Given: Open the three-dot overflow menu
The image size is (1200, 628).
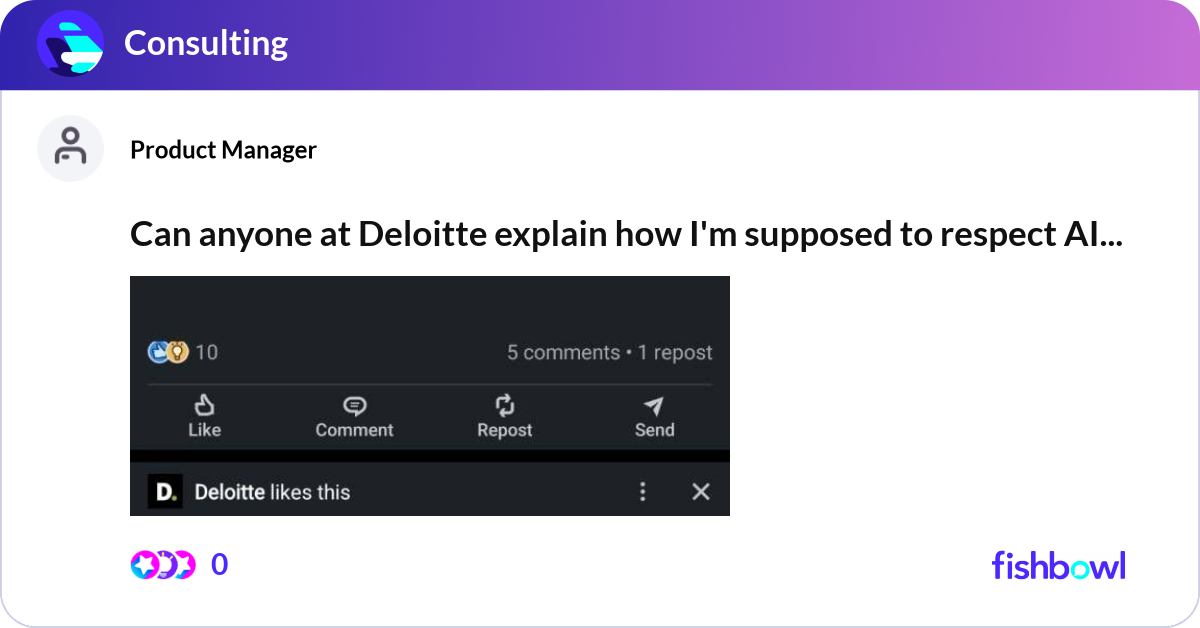Looking at the screenshot, I should click(x=643, y=491).
